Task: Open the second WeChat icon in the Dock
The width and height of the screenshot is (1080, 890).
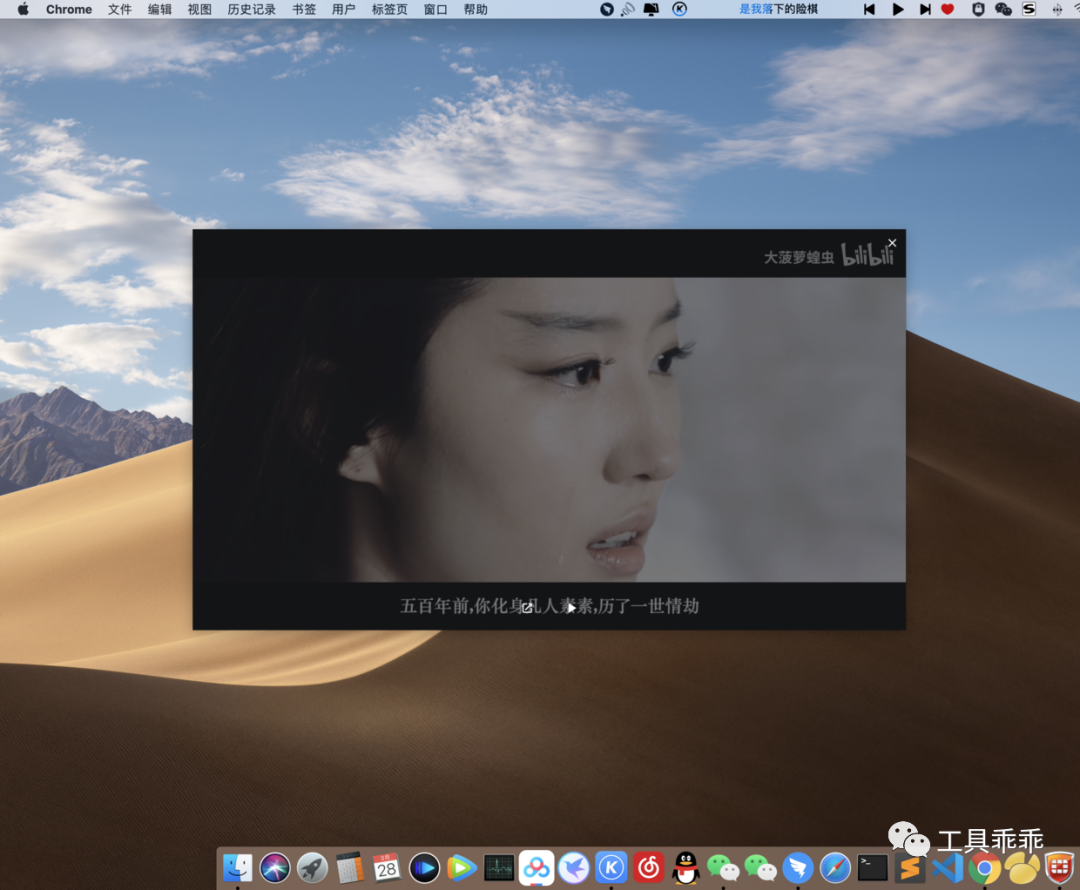Action: click(x=760, y=867)
